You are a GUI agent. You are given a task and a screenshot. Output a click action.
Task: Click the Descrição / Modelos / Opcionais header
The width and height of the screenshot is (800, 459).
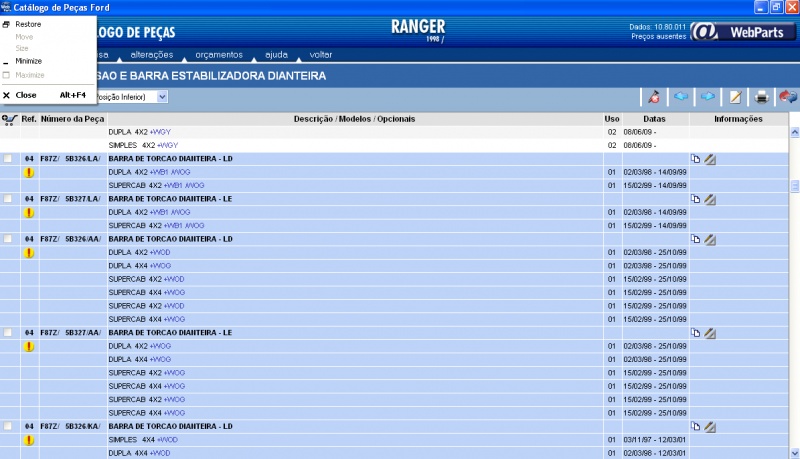click(355, 119)
